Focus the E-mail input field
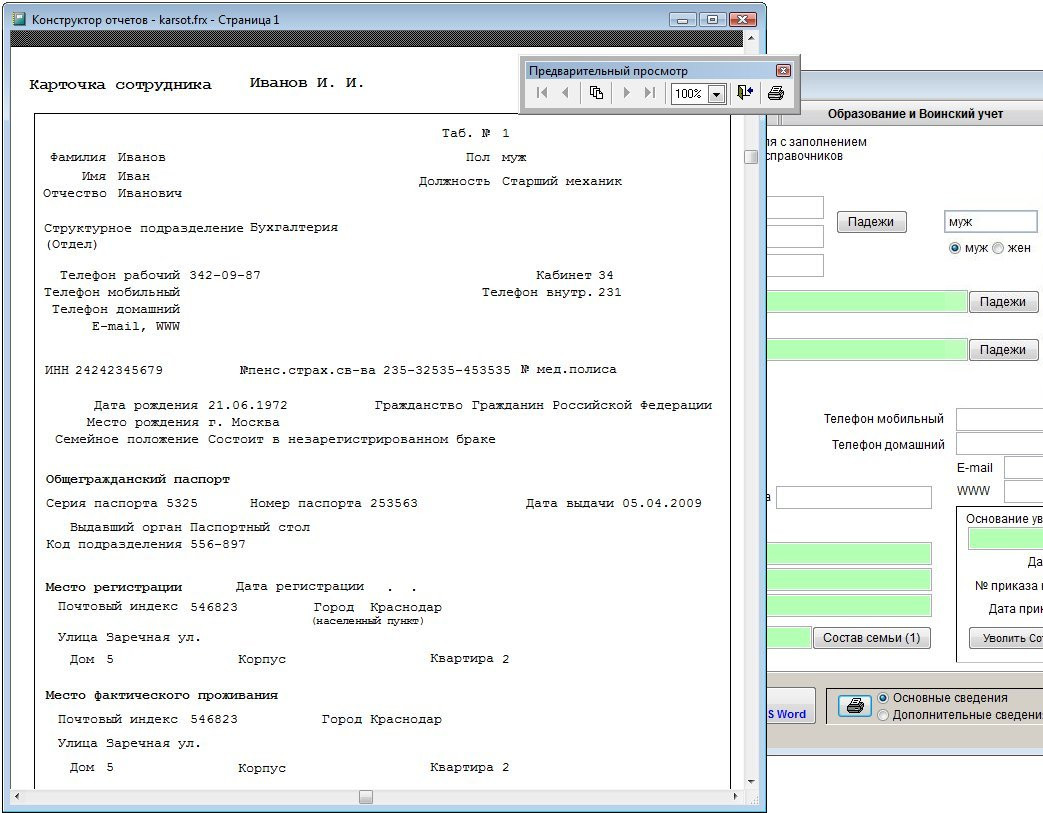Image resolution: width=1043 pixels, height=813 pixels. (1024, 468)
